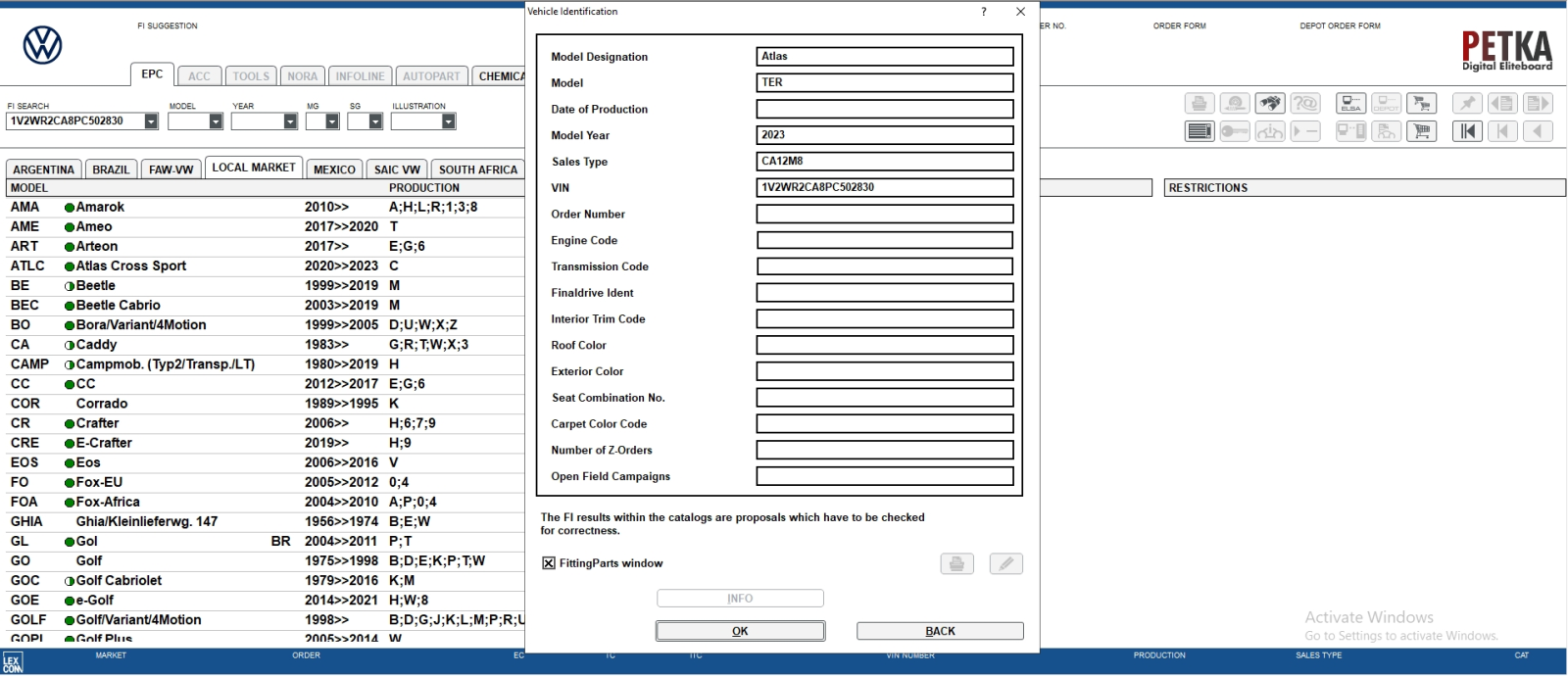Select the FAW-VW market tab
Viewport: 1568px width, 676px height.
[171, 169]
